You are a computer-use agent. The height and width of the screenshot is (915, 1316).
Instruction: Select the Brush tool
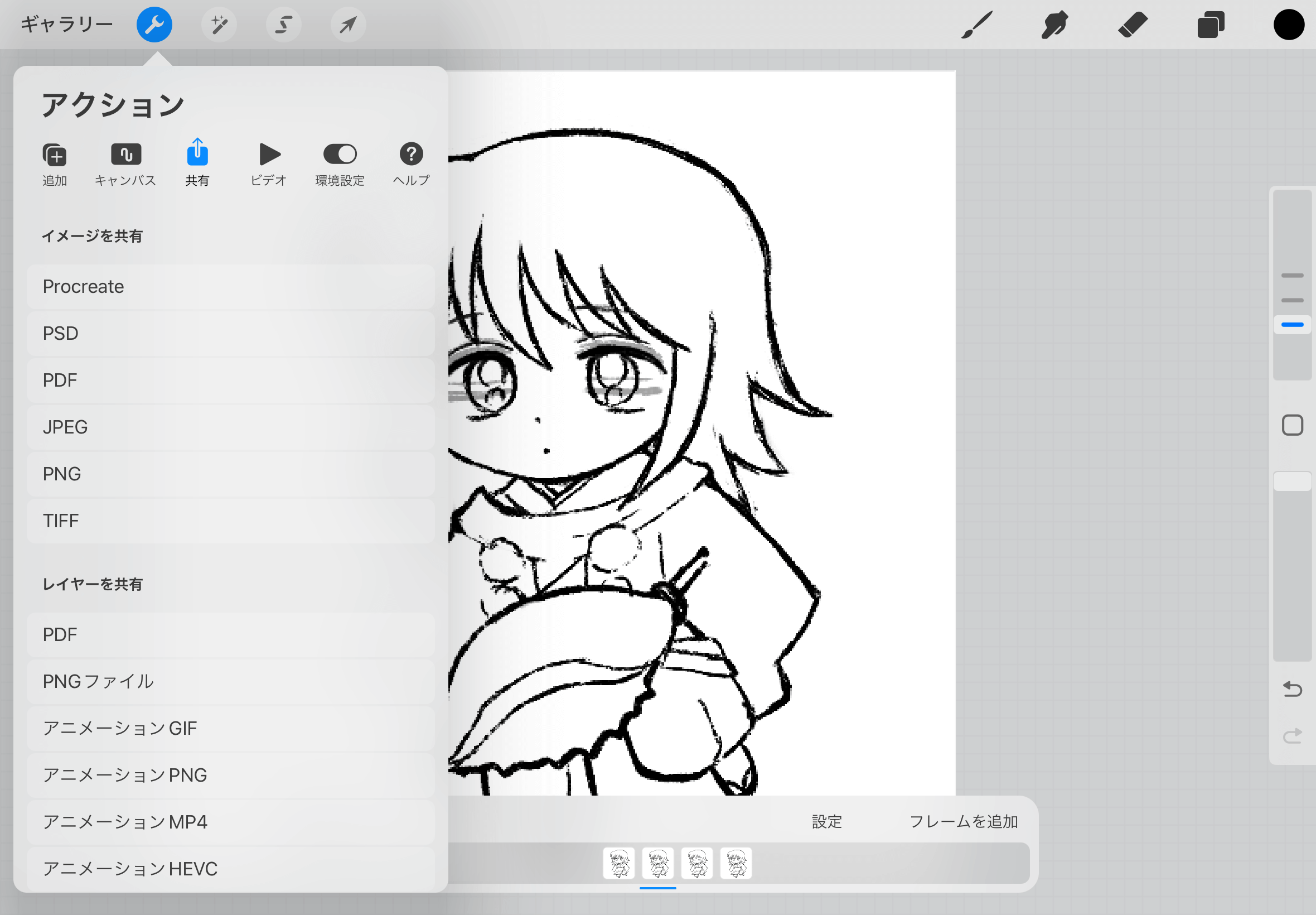coord(976,25)
